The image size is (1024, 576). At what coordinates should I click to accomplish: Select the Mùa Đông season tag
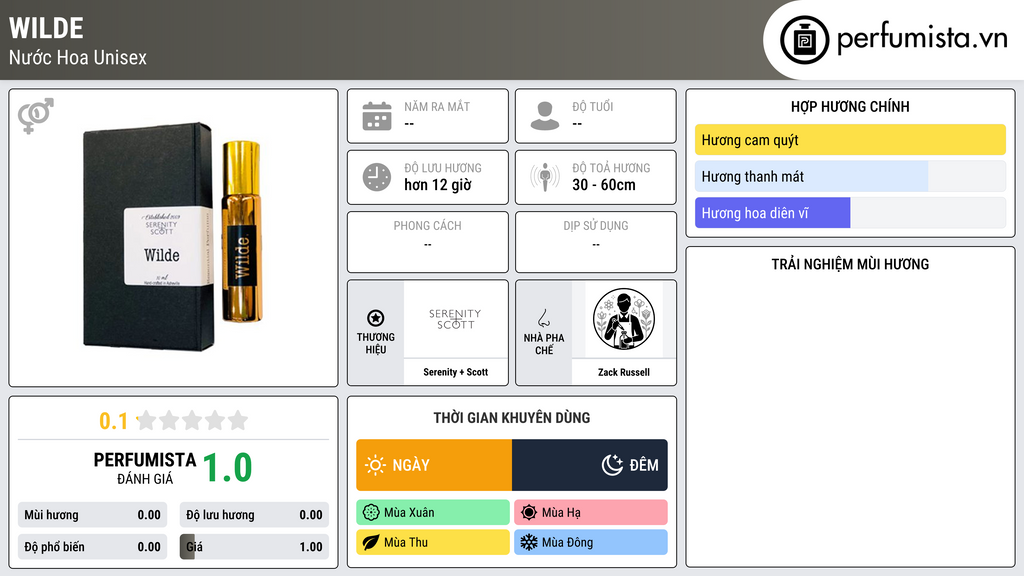(591, 542)
